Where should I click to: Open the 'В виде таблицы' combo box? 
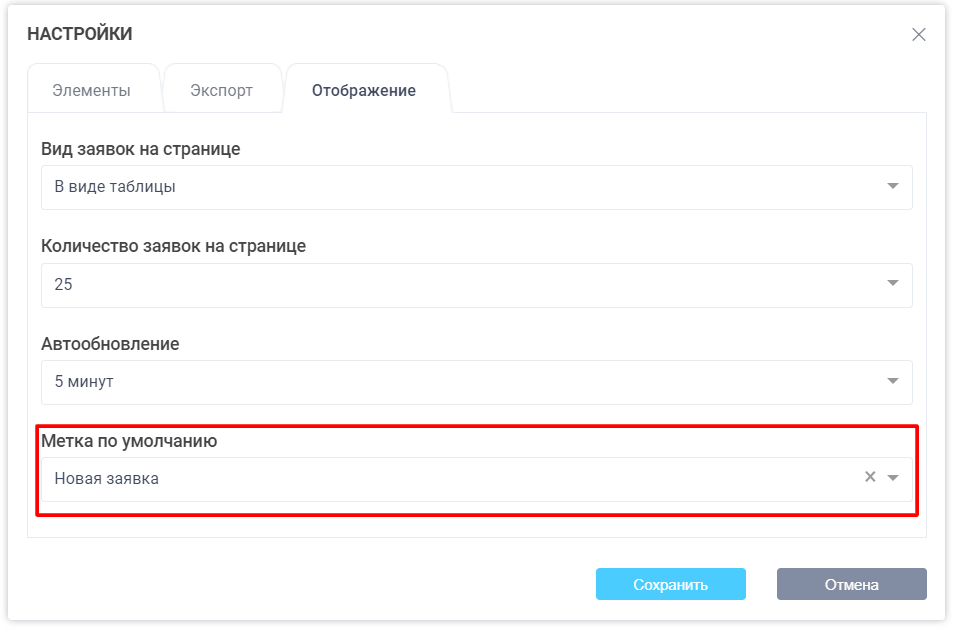coord(460,187)
